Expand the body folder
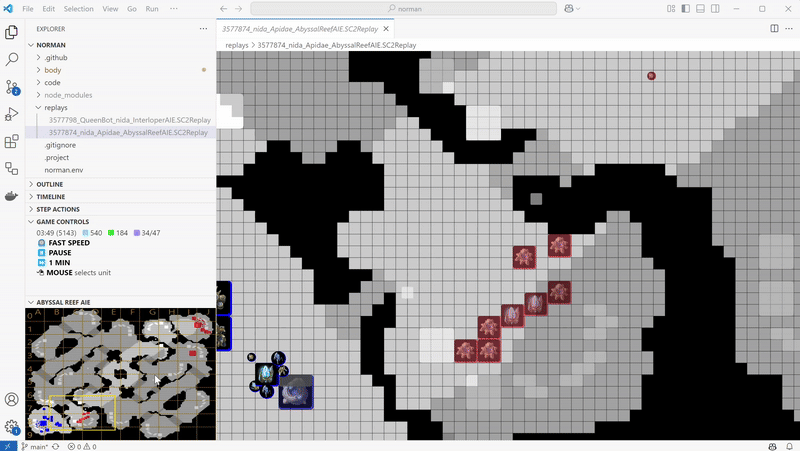The image size is (800, 451). pyautogui.click(x=121, y=70)
